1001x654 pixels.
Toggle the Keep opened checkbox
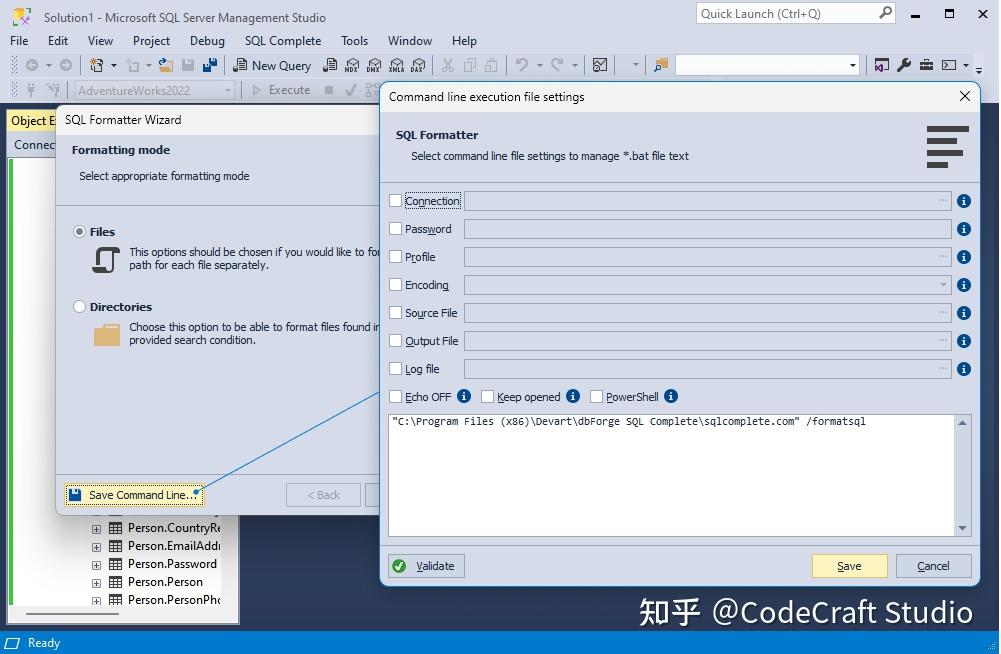pyautogui.click(x=488, y=397)
